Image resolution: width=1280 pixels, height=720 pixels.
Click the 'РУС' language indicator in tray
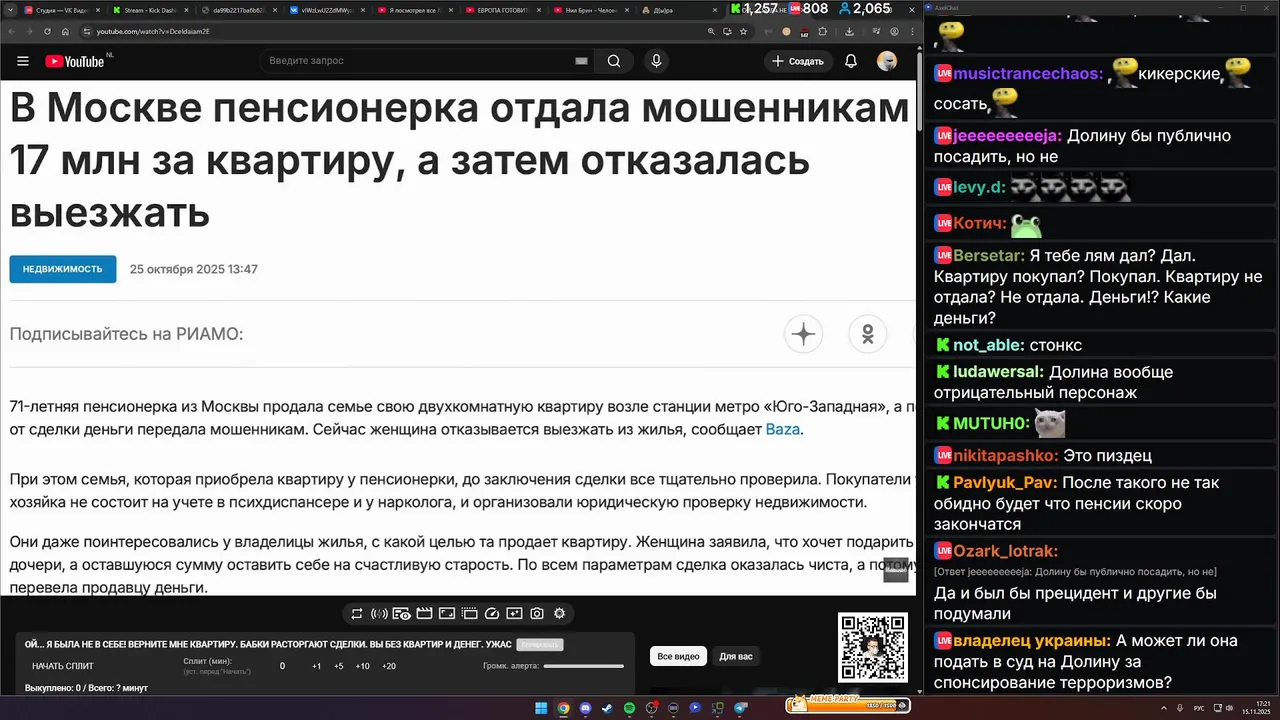tap(1199, 708)
